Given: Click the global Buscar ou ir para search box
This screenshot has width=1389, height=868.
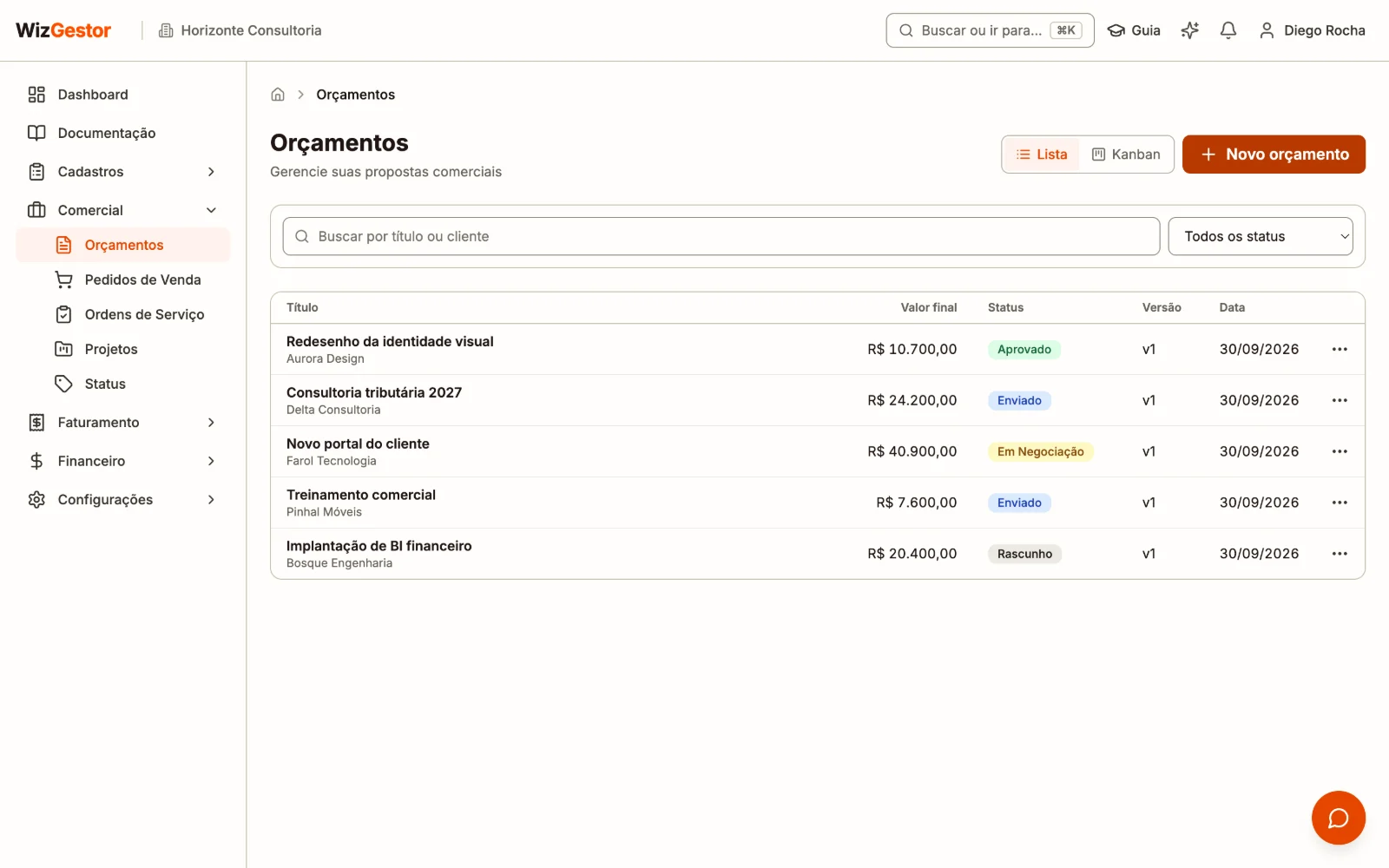Looking at the screenshot, I should pos(990,30).
